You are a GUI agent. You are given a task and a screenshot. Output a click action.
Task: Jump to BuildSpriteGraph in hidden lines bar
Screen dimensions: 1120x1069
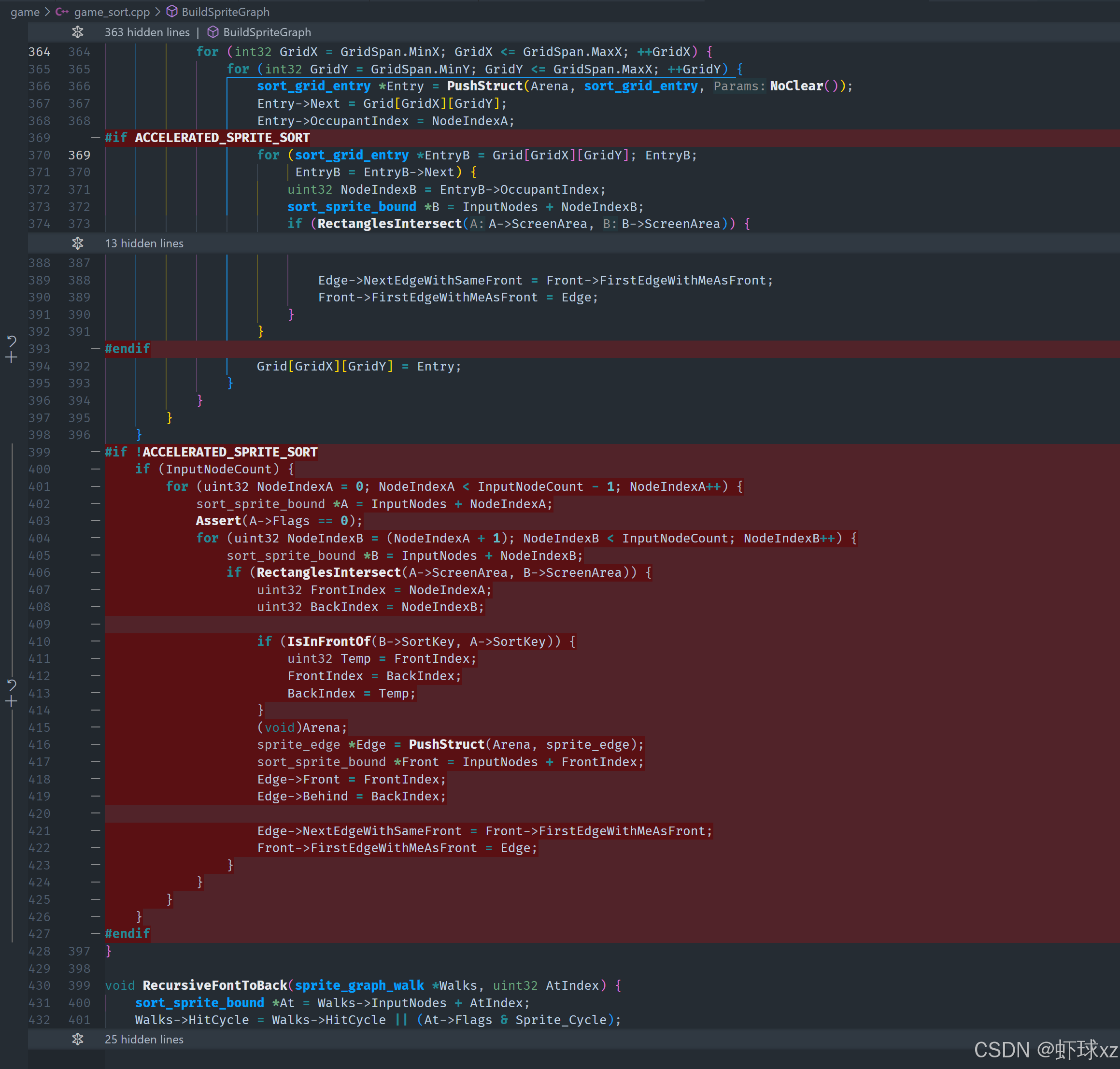[x=267, y=32]
